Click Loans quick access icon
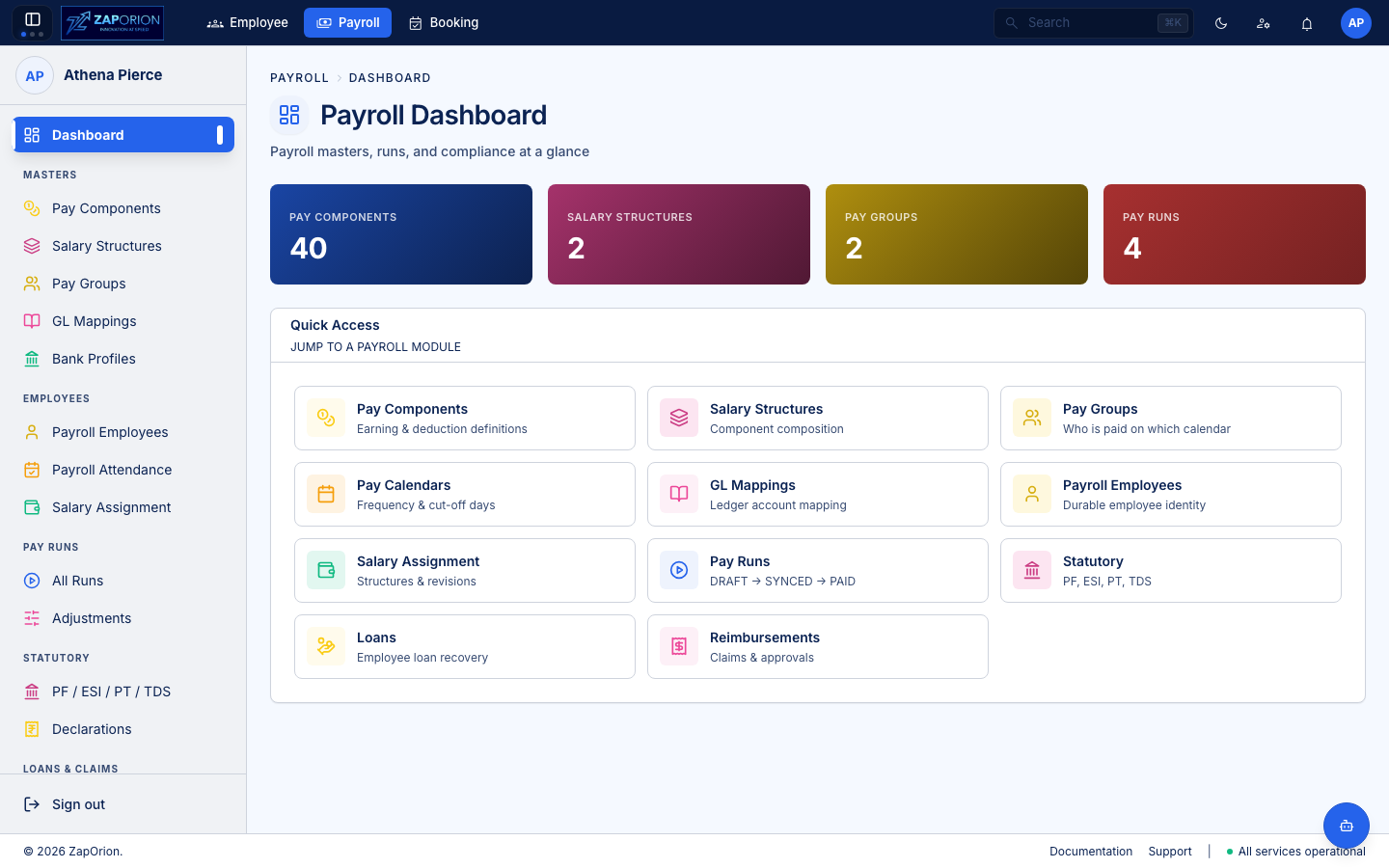This screenshot has width=1389, height=868. (x=326, y=646)
